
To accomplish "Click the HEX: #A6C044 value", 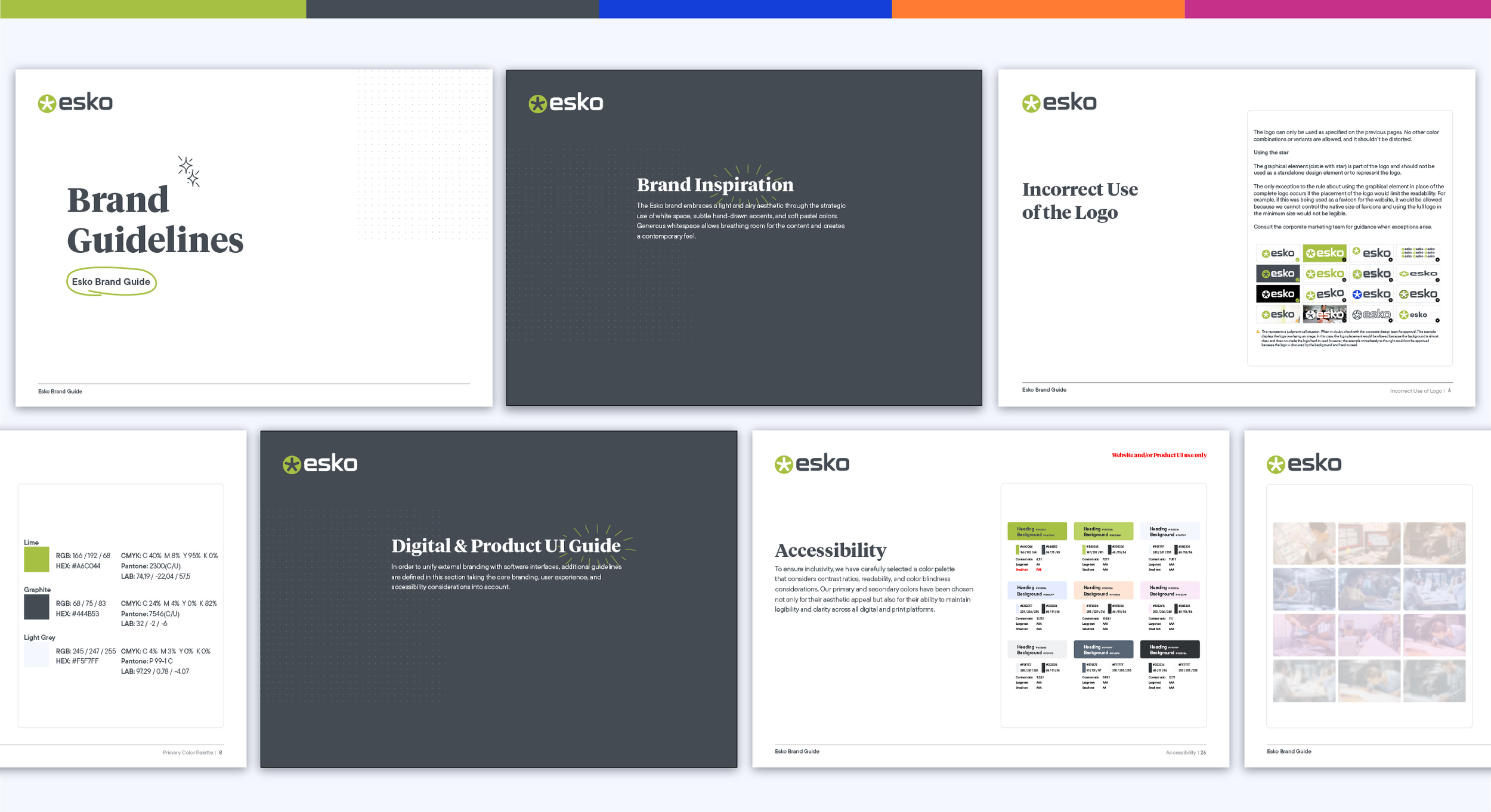I will 78,566.
